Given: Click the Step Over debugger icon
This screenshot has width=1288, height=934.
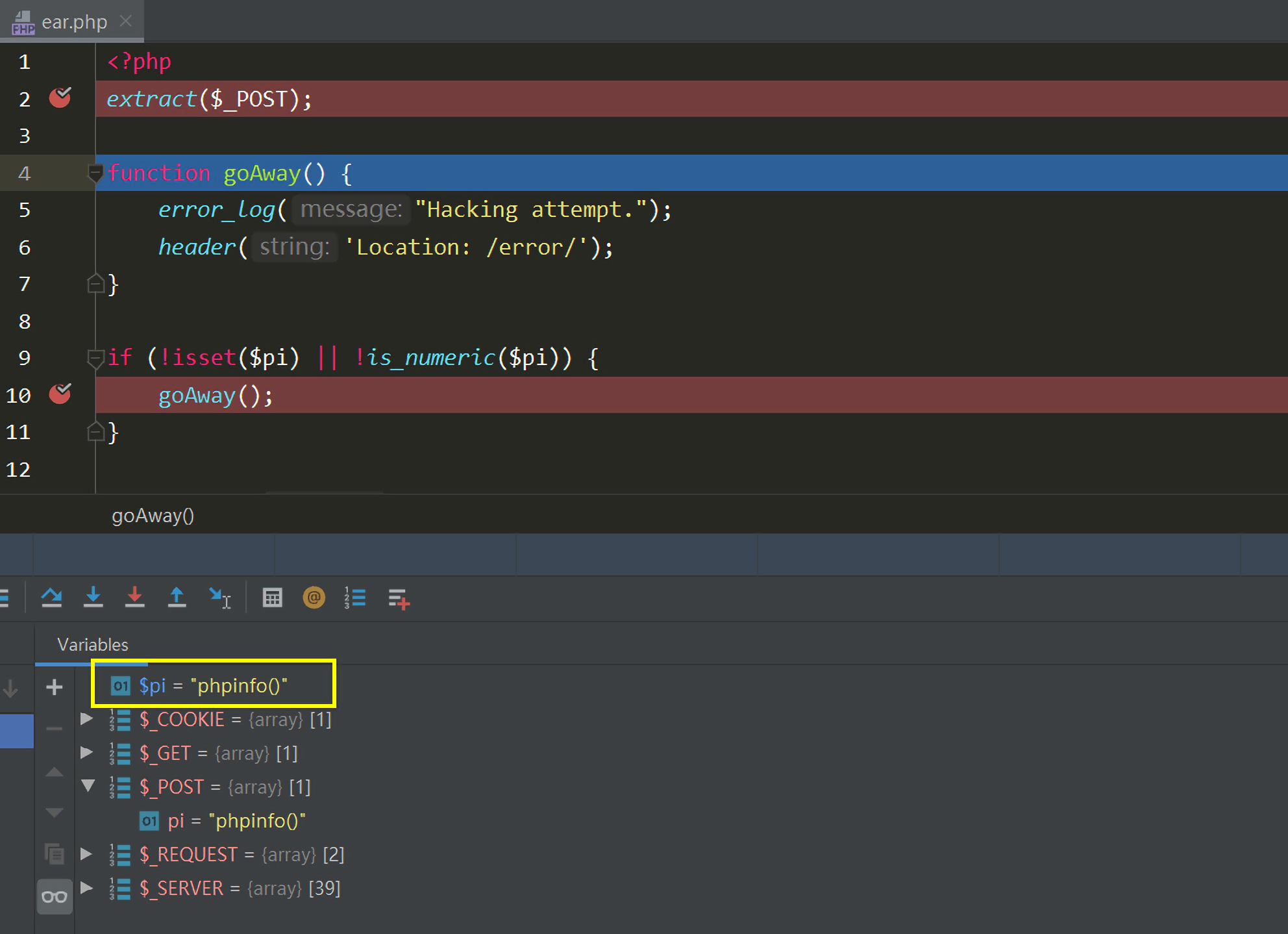Looking at the screenshot, I should [51, 598].
